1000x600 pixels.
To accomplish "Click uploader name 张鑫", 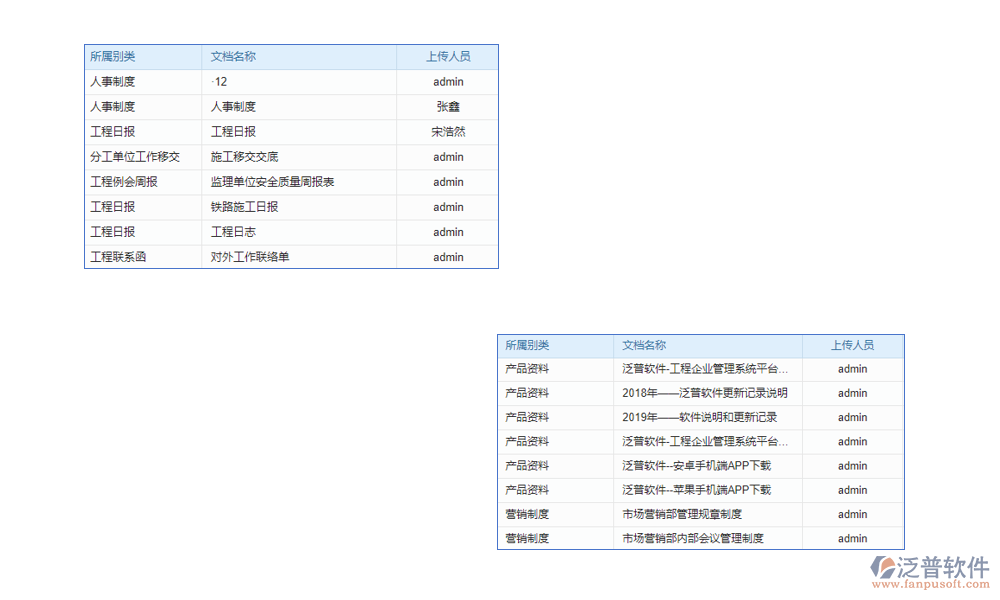I will tap(448, 107).
